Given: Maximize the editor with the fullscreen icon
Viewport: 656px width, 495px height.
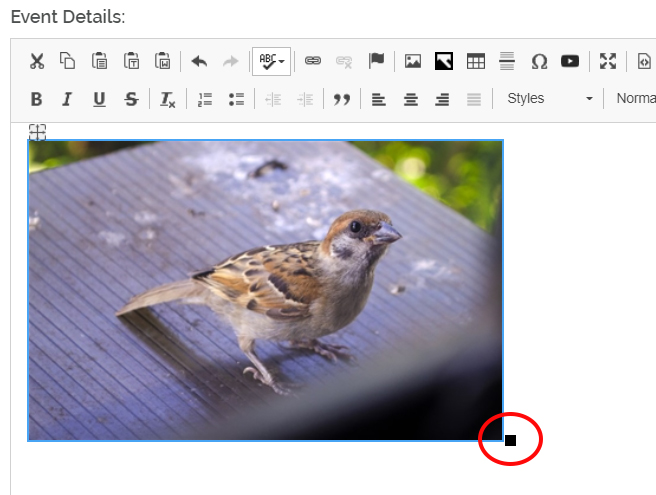Looking at the screenshot, I should point(608,61).
